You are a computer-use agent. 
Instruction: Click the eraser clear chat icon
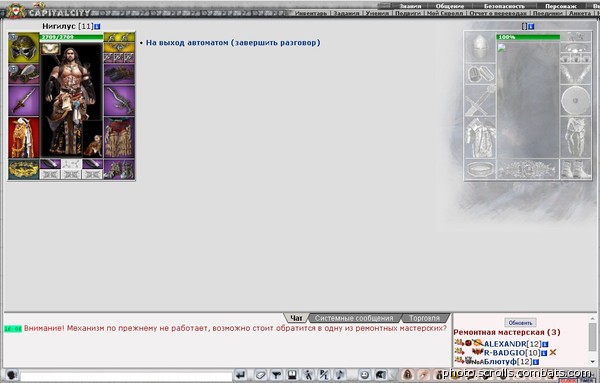pos(261,375)
